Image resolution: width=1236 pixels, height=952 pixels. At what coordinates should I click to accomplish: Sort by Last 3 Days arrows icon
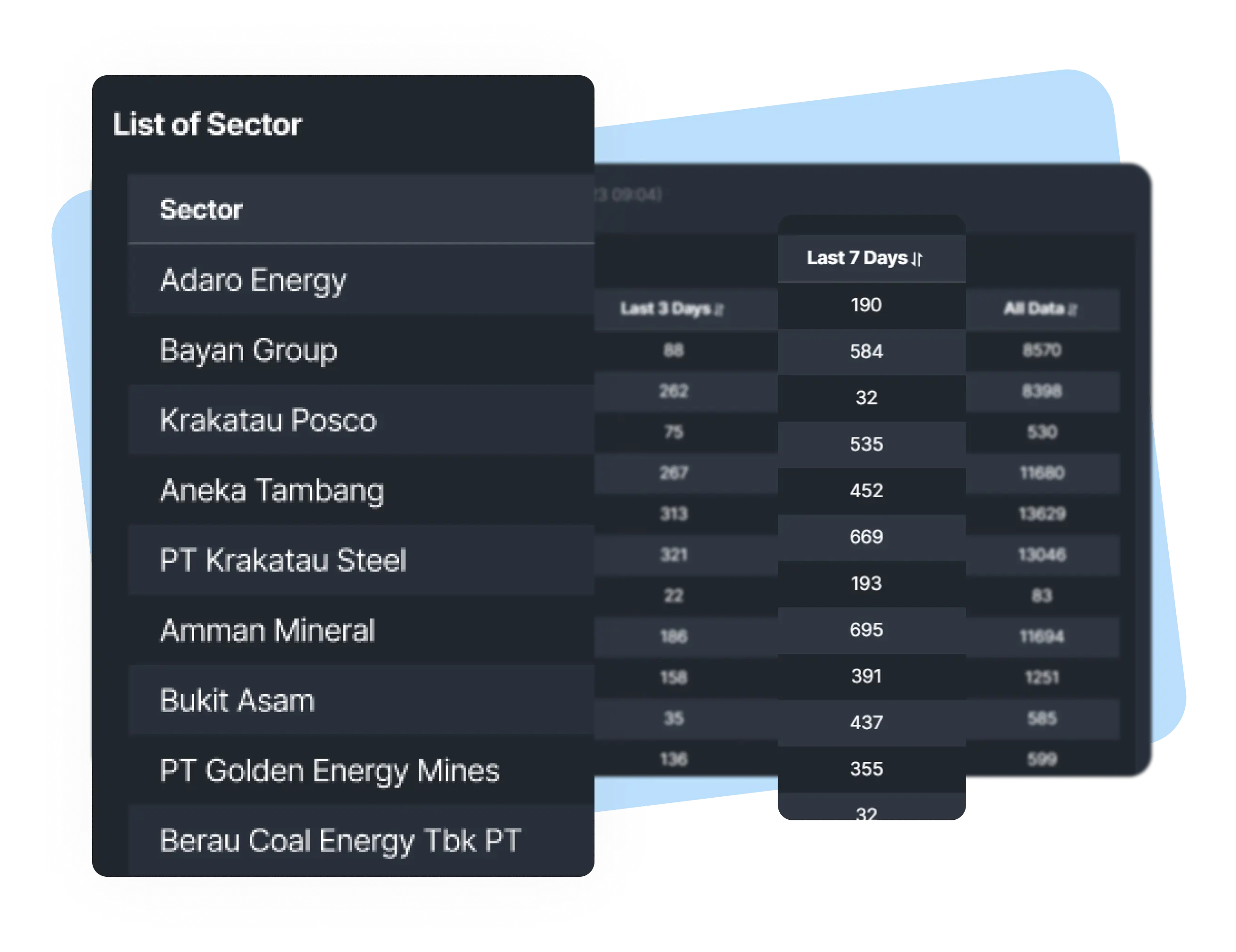pos(719,309)
